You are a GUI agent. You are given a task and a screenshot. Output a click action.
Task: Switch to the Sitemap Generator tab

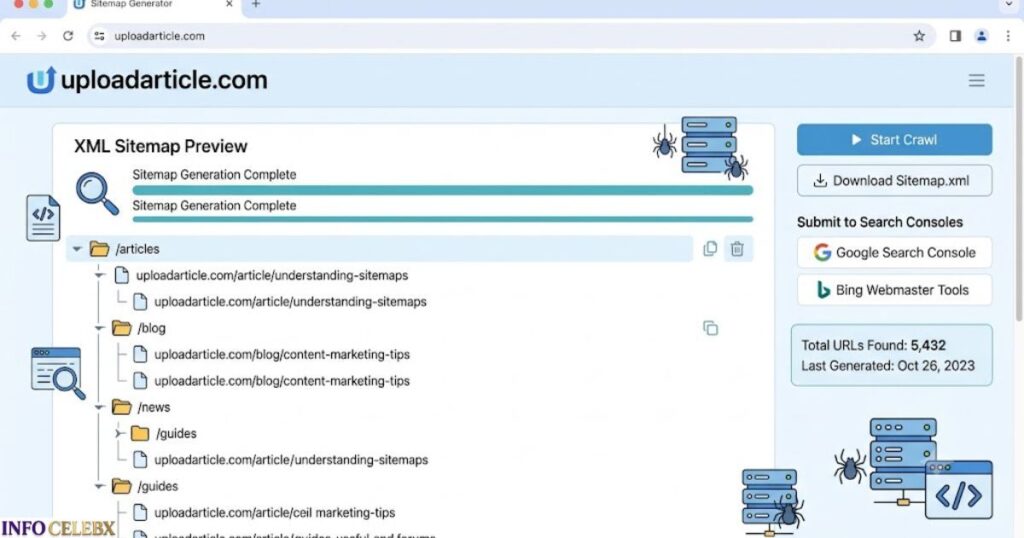(153, 5)
